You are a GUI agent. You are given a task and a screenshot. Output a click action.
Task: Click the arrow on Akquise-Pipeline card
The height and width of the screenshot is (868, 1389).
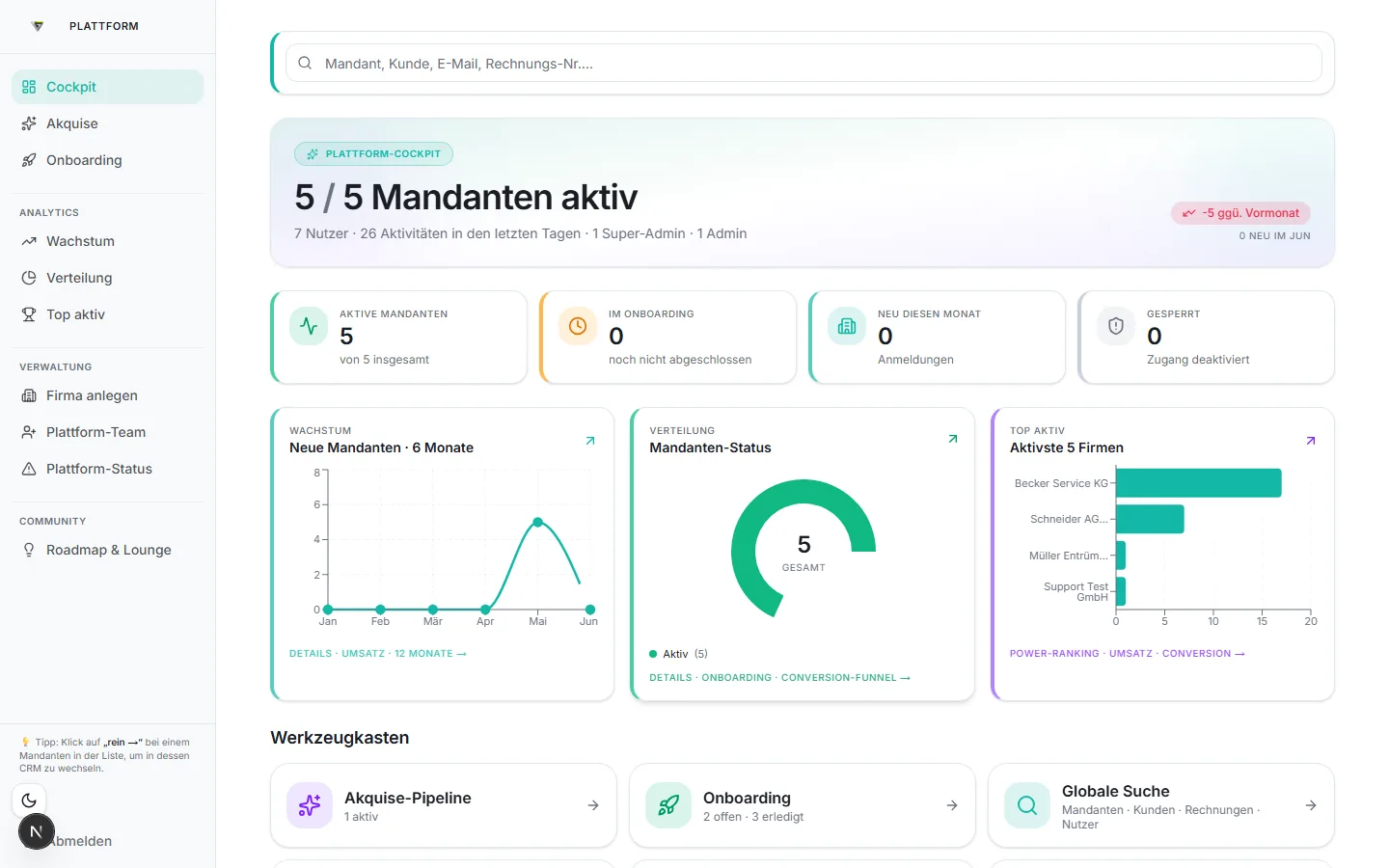(593, 805)
